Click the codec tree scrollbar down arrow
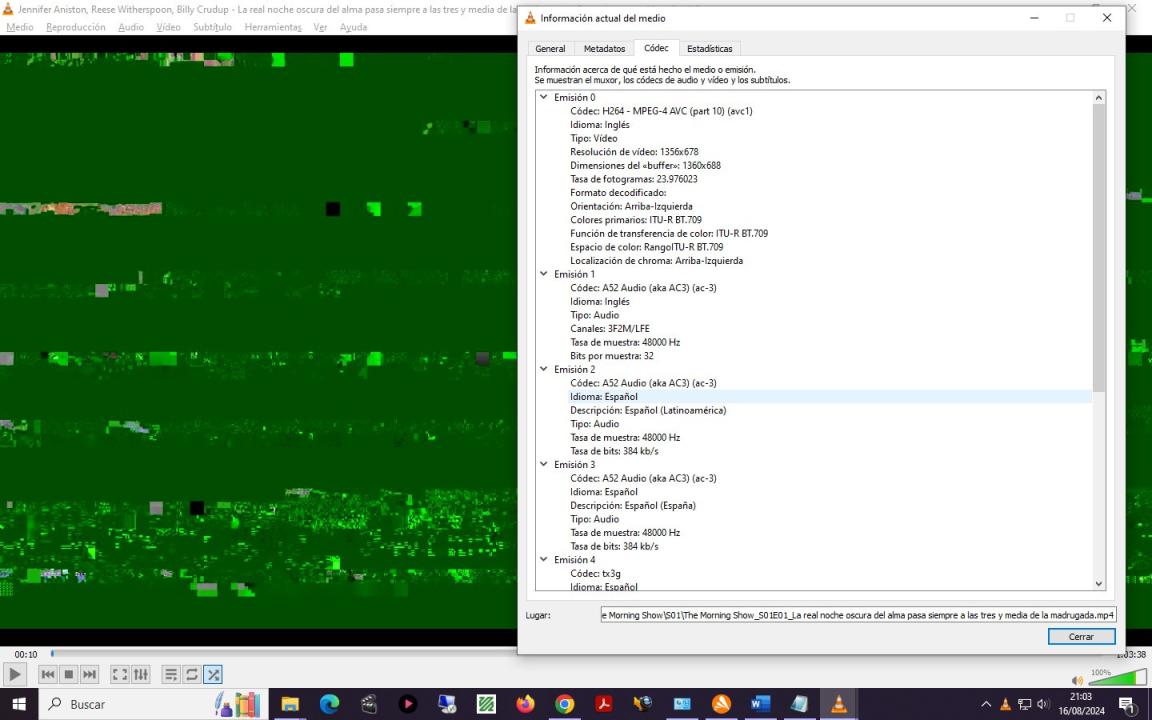The image size is (1152, 720). point(1098,584)
